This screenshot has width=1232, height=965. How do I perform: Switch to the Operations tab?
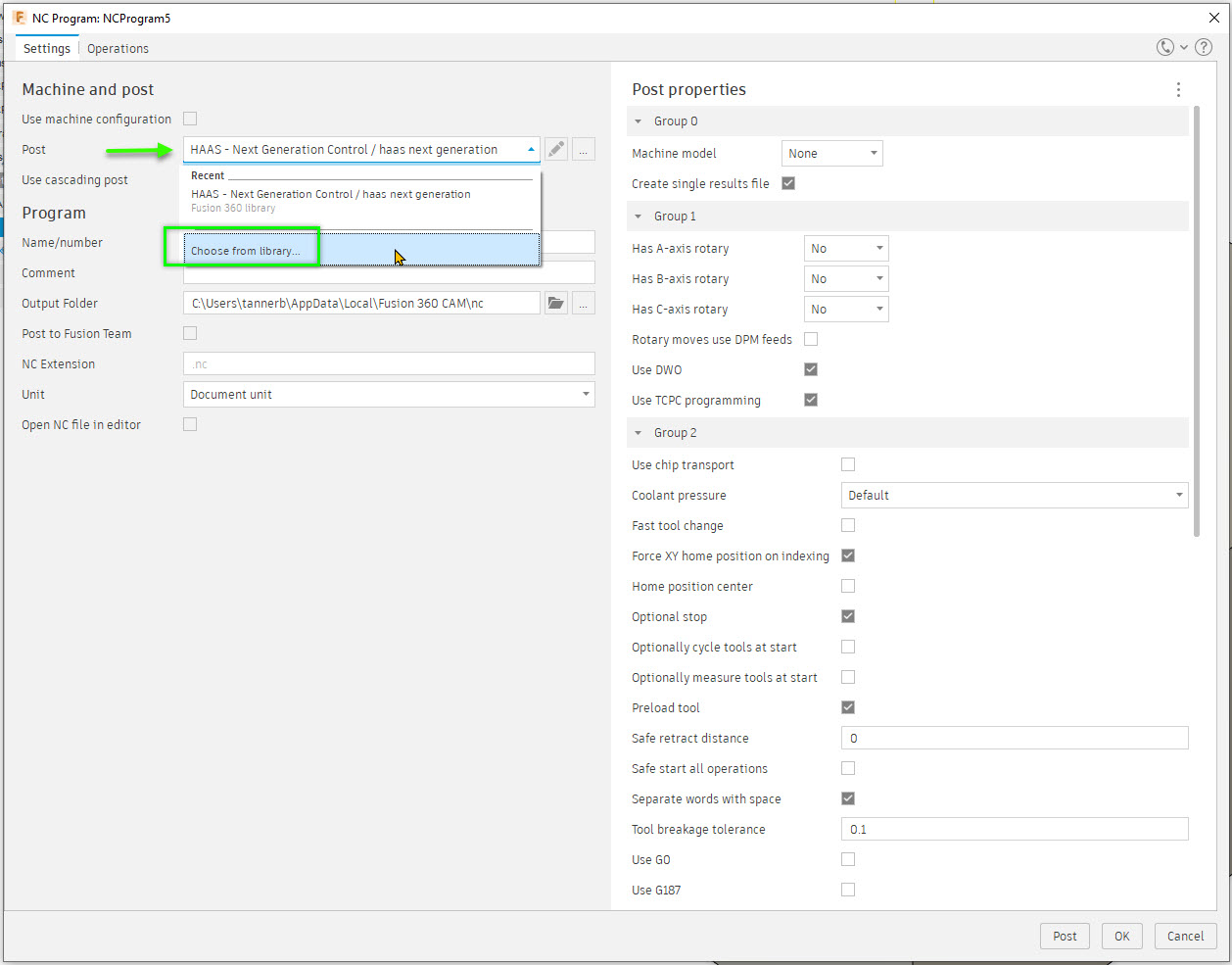tap(117, 48)
